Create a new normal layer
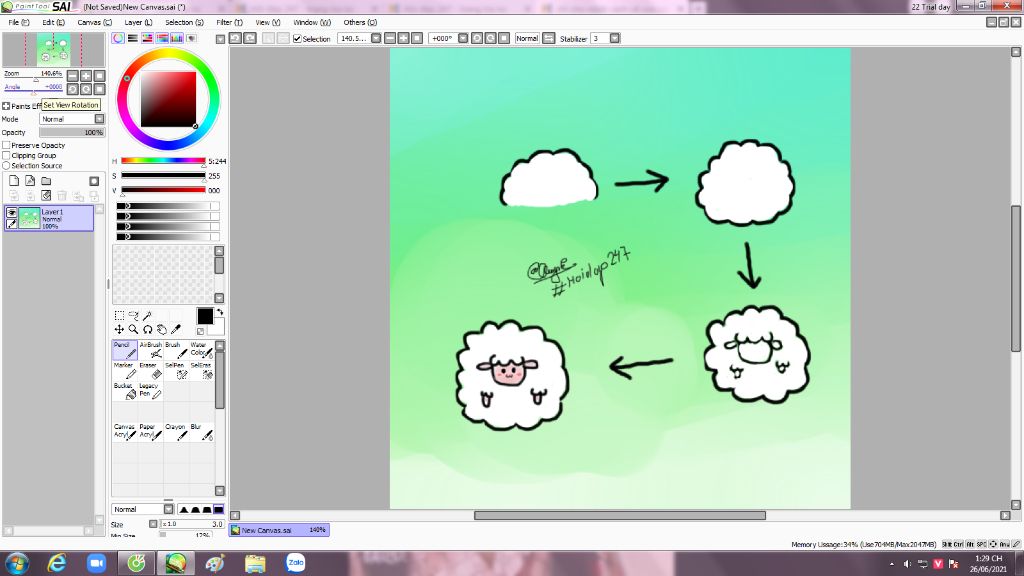Viewport: 1024px width, 576px height. click(14, 181)
